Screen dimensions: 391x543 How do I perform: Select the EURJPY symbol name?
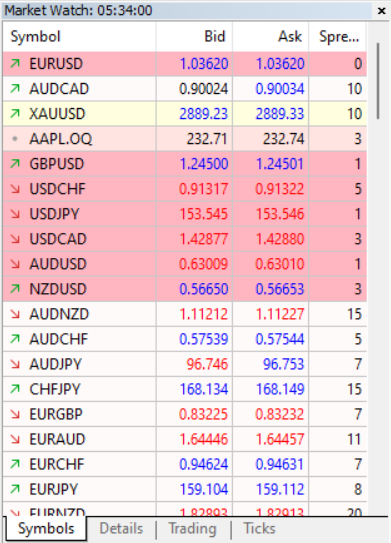pyautogui.click(x=54, y=489)
